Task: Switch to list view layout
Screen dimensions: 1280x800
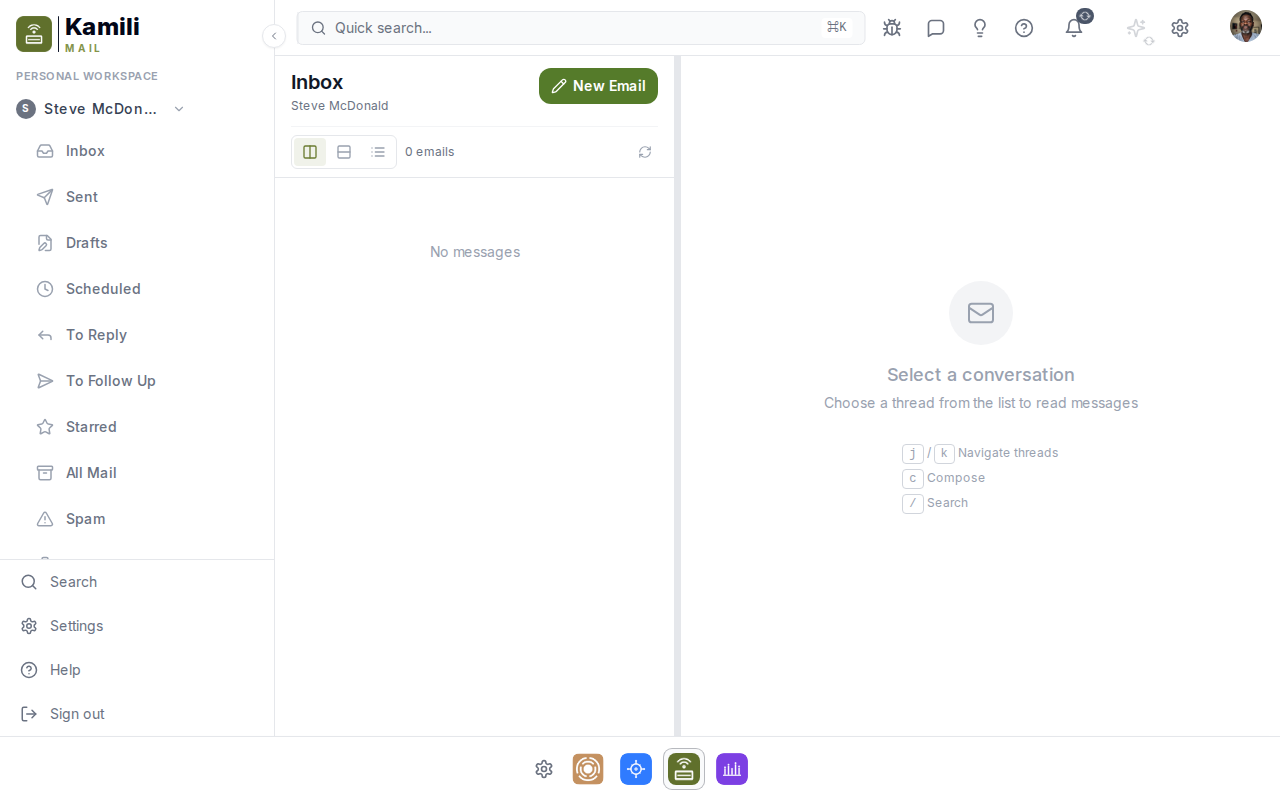Action: (x=378, y=152)
